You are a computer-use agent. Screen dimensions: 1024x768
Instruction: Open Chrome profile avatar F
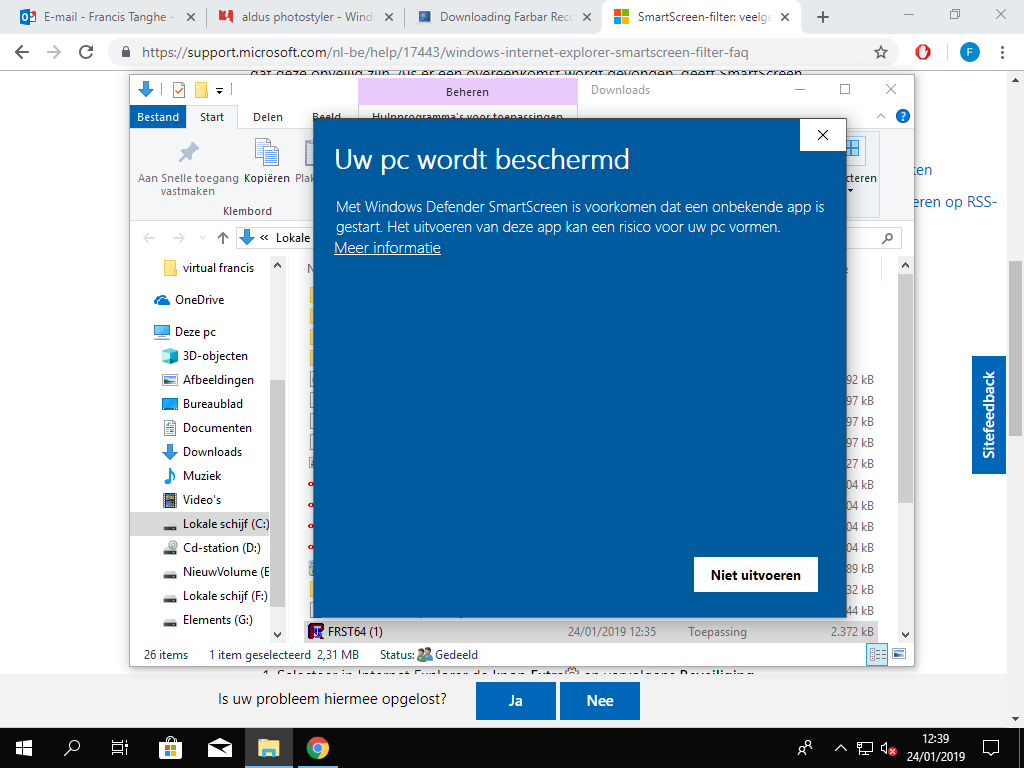pos(970,52)
